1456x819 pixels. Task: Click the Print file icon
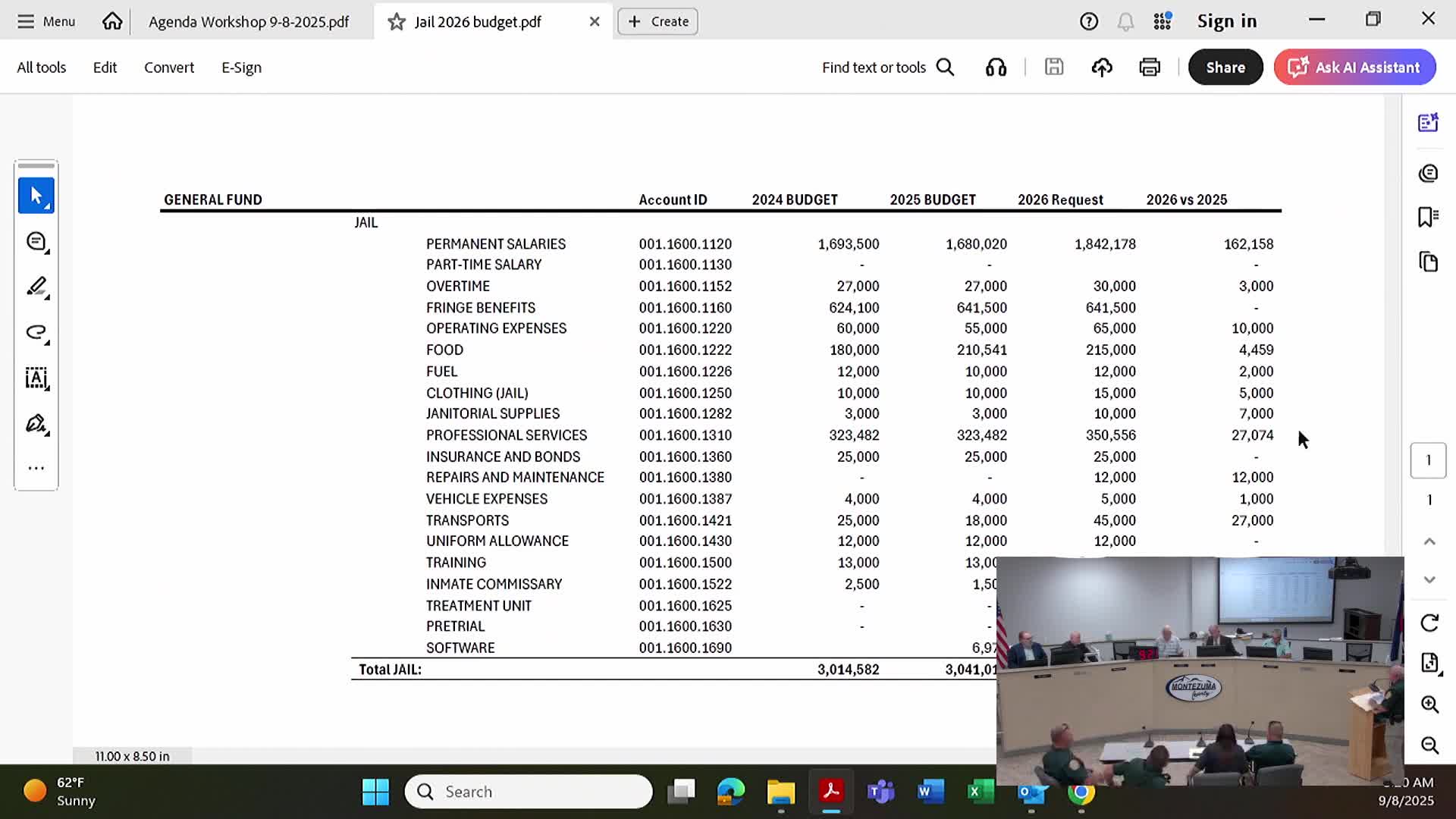[x=1150, y=67]
